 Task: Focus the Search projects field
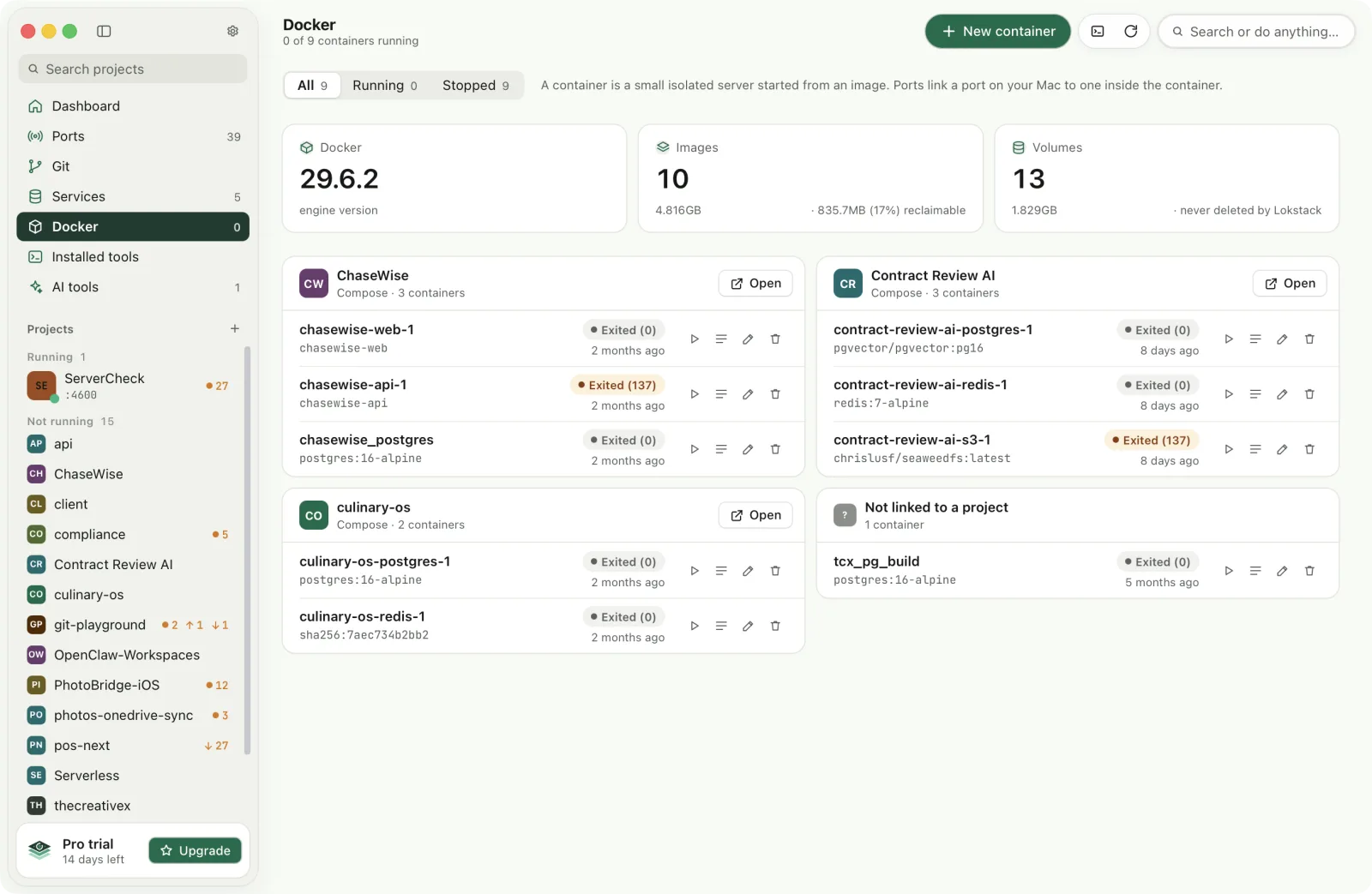pyautogui.click(x=133, y=69)
